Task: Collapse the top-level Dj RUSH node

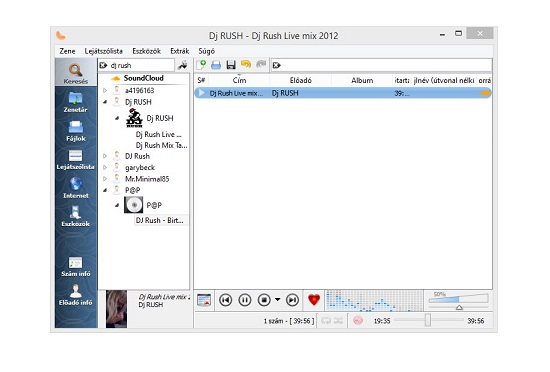Action: click(x=105, y=102)
